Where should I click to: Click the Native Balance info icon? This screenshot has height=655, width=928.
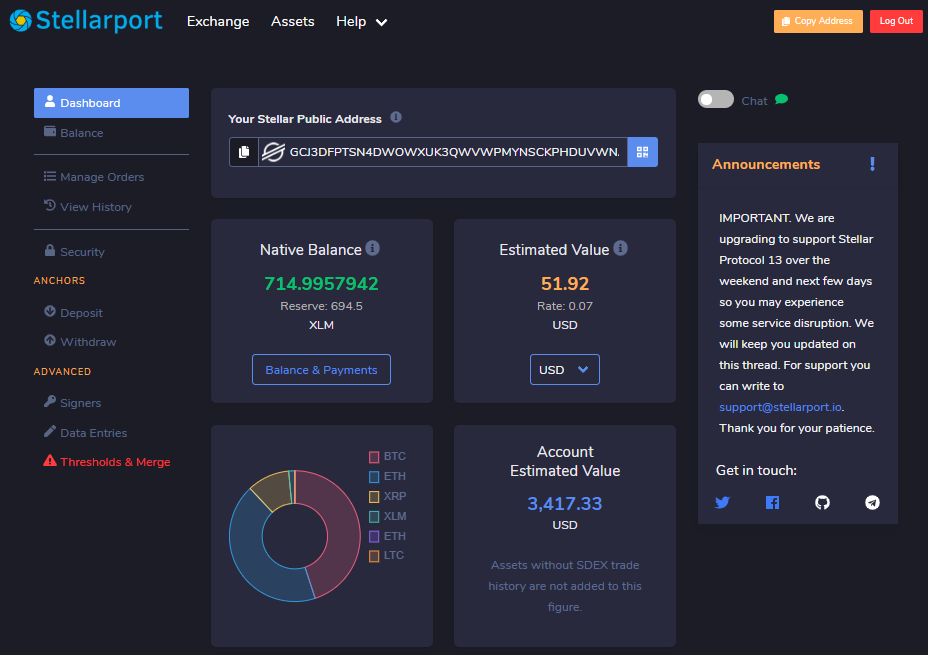pos(373,248)
